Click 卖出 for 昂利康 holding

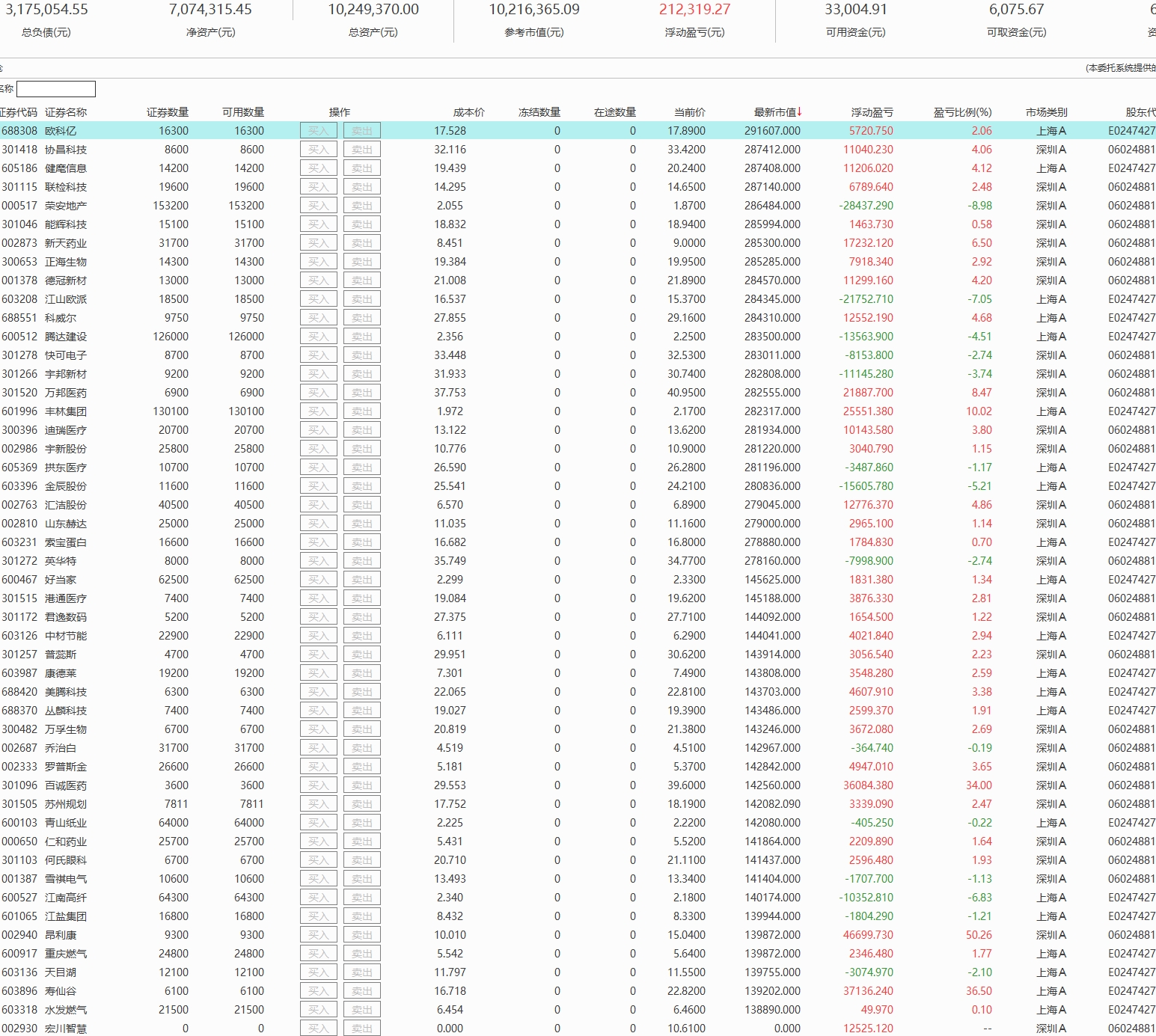(x=361, y=935)
